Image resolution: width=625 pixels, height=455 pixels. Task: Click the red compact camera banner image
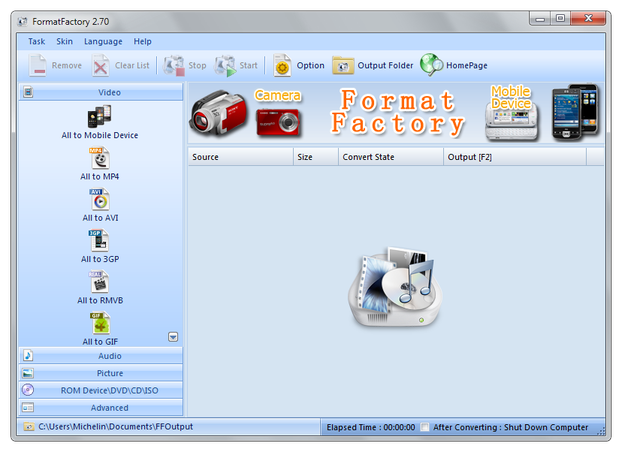pos(278,122)
